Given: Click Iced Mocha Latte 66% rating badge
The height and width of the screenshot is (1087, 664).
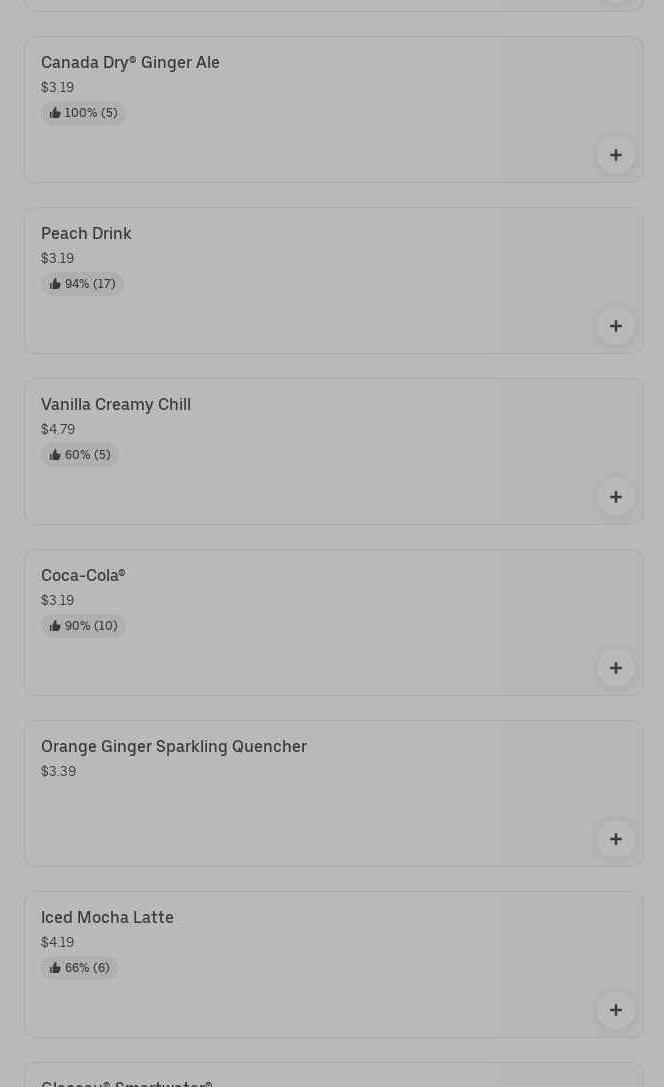Looking at the screenshot, I should pos(79,968).
